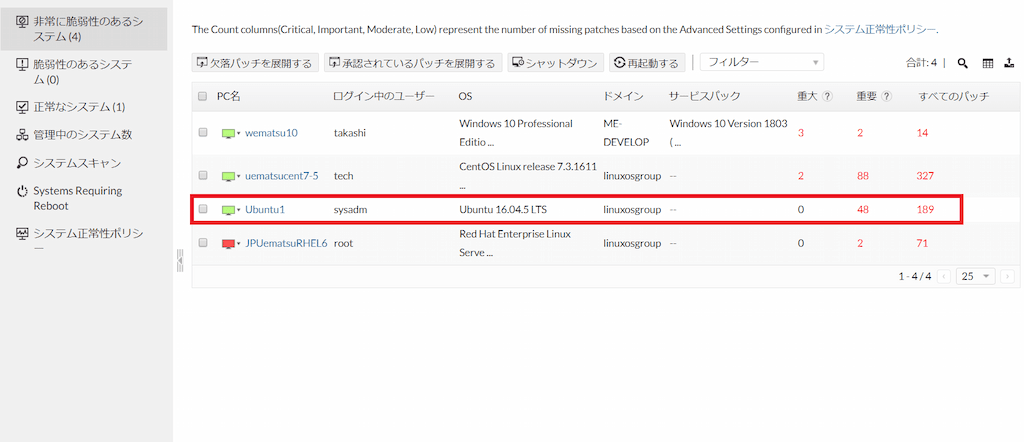Select 非常に脆弱性のあるシステム (4) in sidebar
The image size is (1024, 442).
point(84,29)
